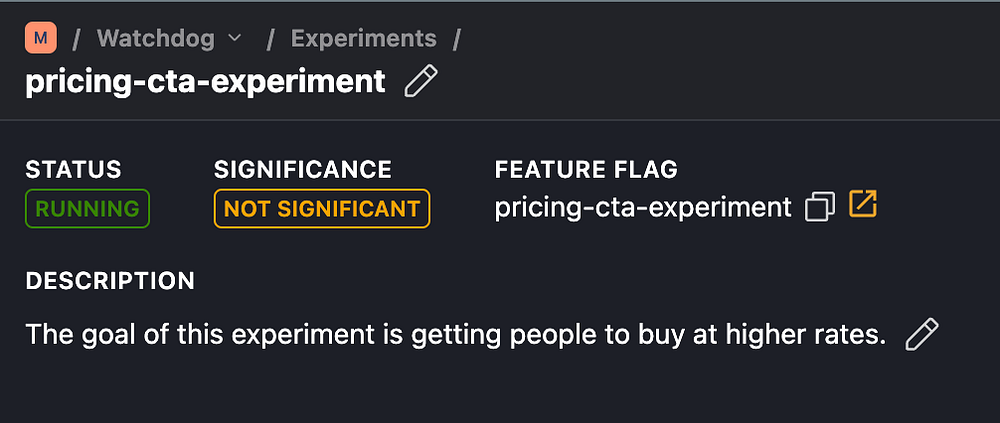Click the slash separator before Experiments

pyautogui.click(x=270, y=39)
